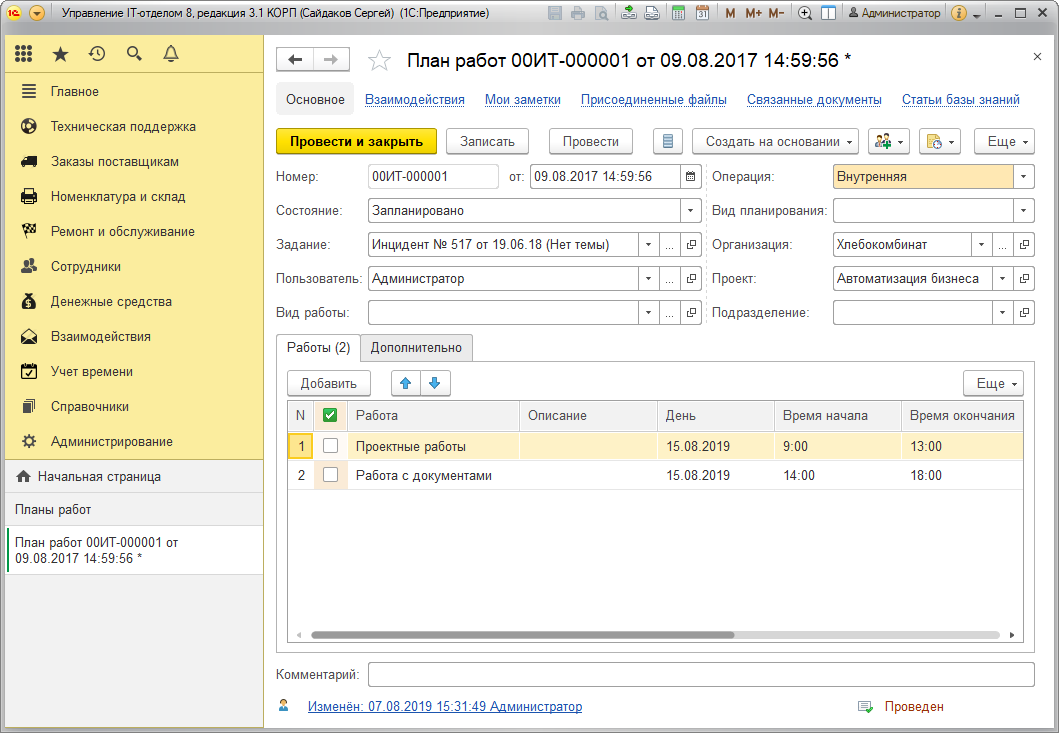Click the Провести и закрыть button

(x=357, y=141)
